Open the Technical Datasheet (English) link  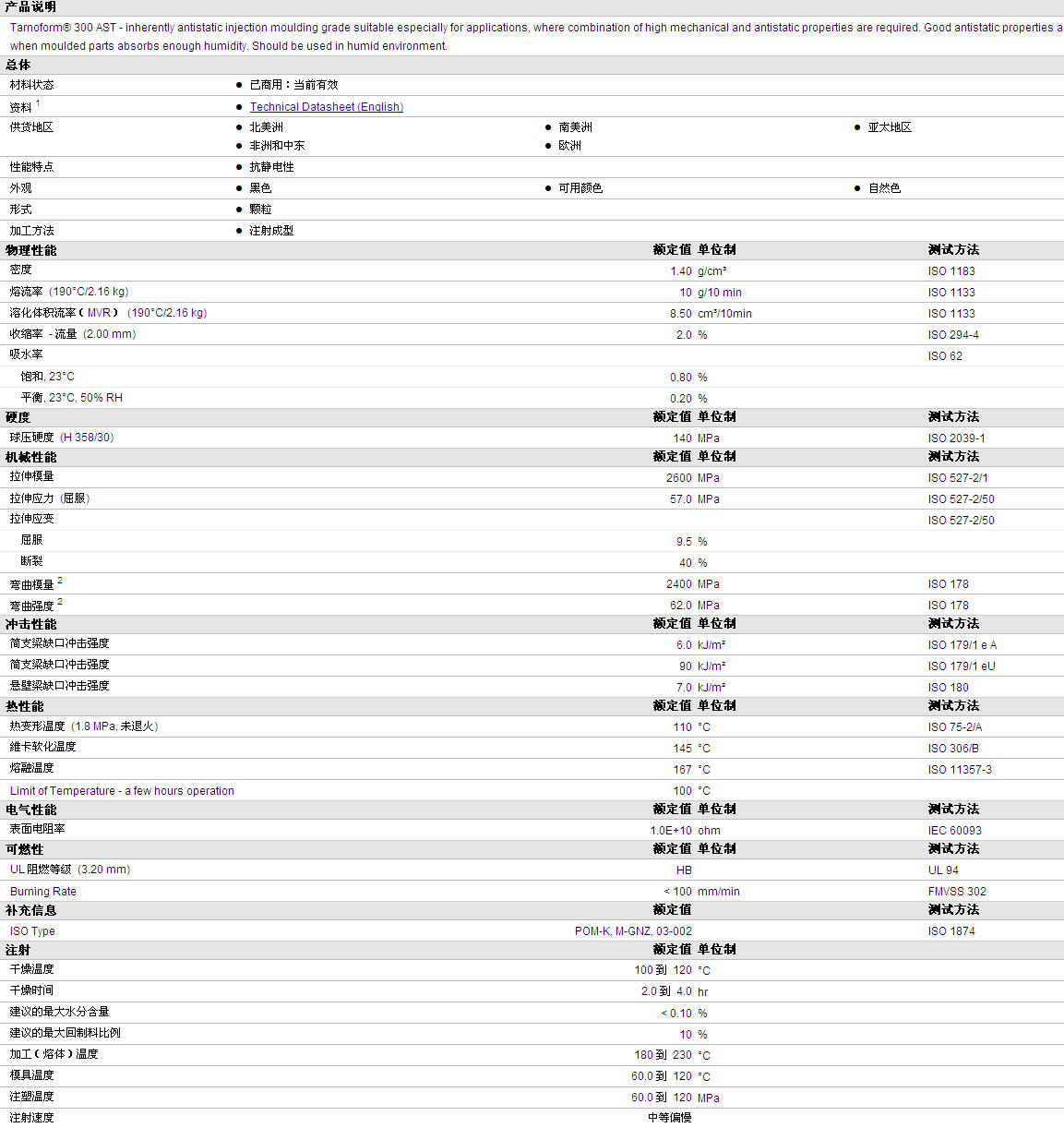[x=326, y=107]
